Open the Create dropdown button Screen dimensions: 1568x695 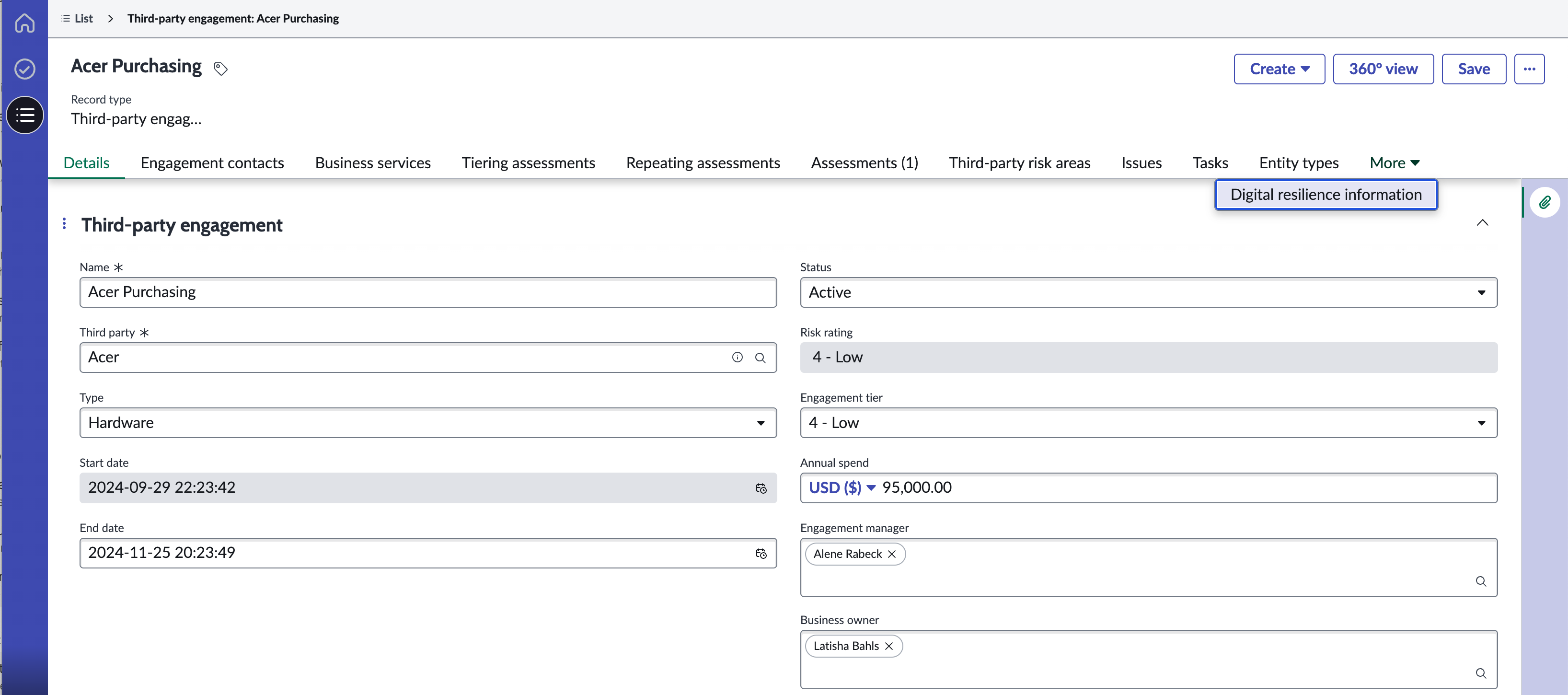[x=1279, y=69]
